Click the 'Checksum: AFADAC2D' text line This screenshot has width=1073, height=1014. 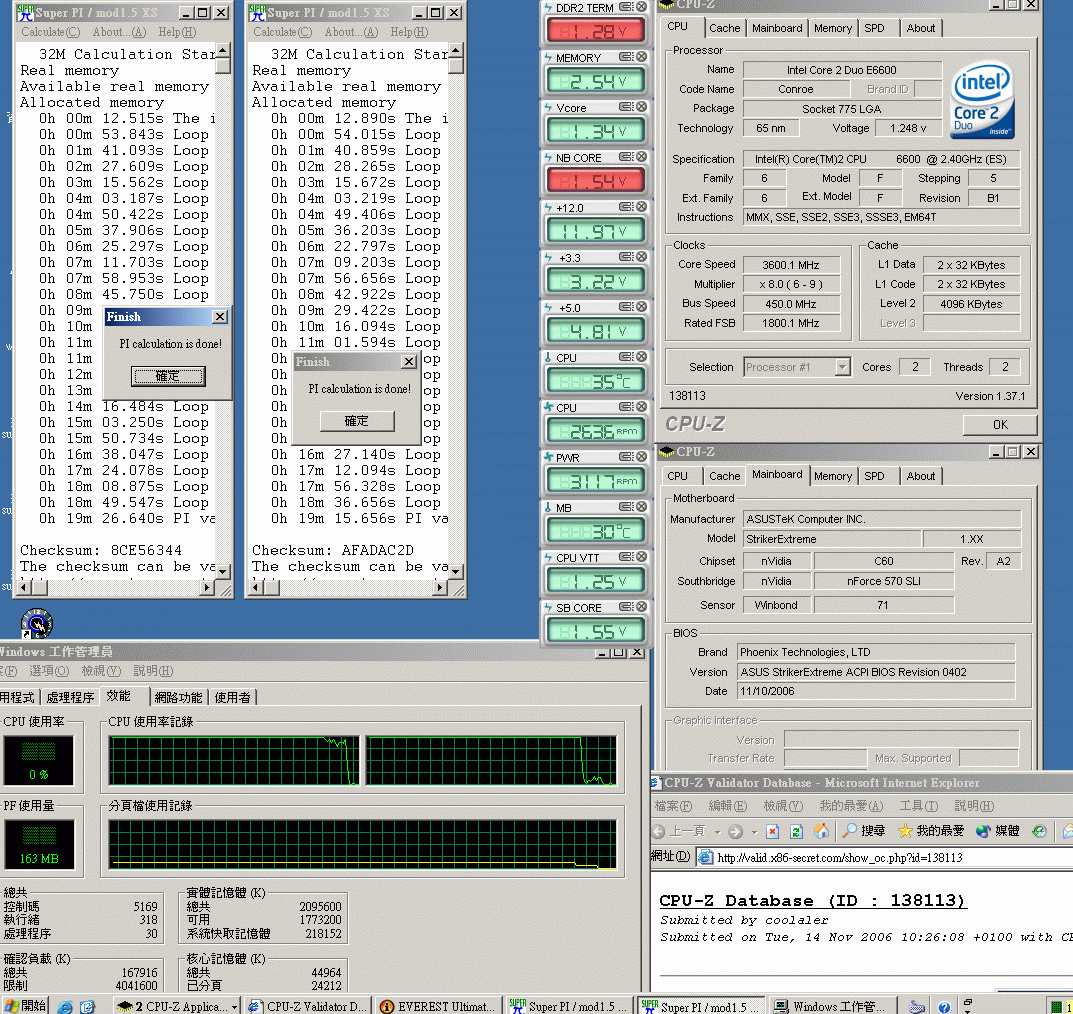click(333, 550)
